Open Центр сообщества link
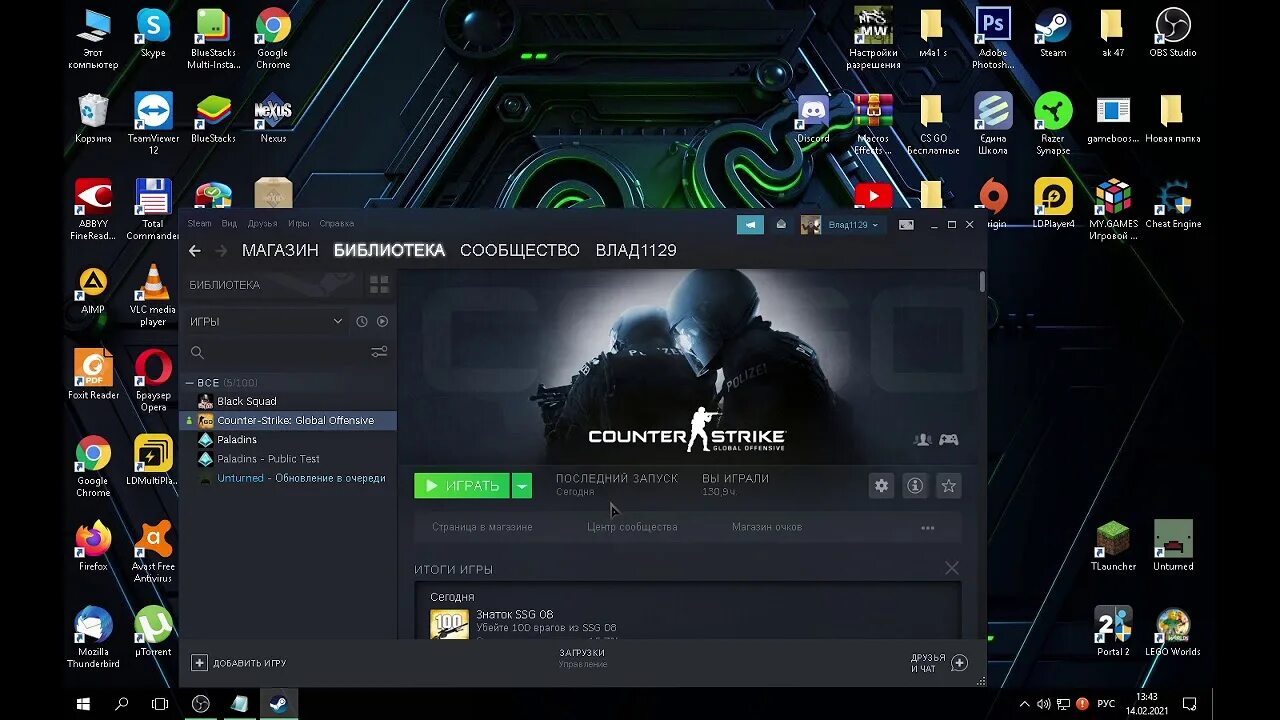 [x=632, y=527]
